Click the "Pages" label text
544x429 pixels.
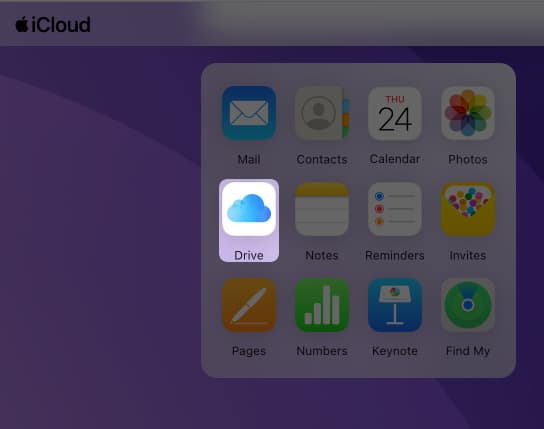[x=249, y=351]
